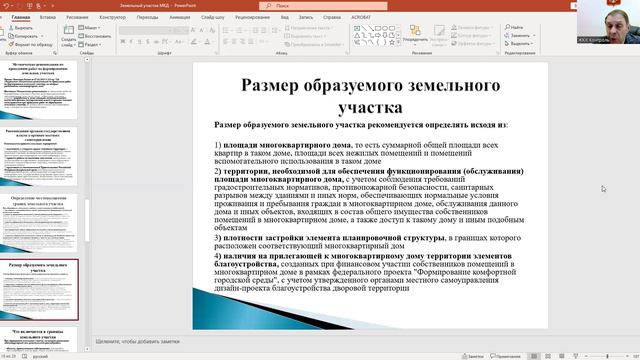Open Notes (Заметки) pane from status bar
This screenshot has height=360, width=640.
pyautogui.click(x=473, y=356)
